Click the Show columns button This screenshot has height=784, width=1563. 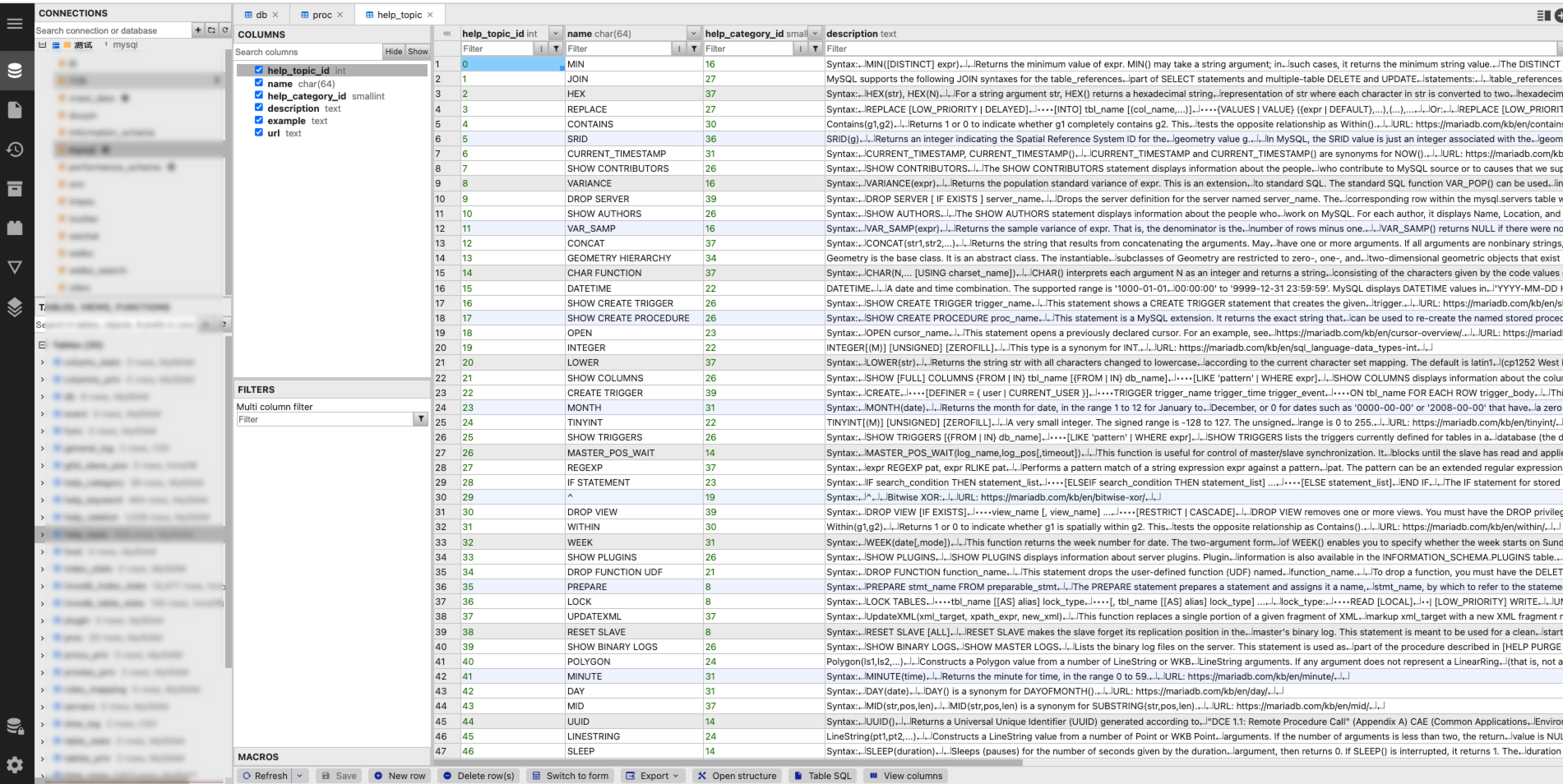418,52
